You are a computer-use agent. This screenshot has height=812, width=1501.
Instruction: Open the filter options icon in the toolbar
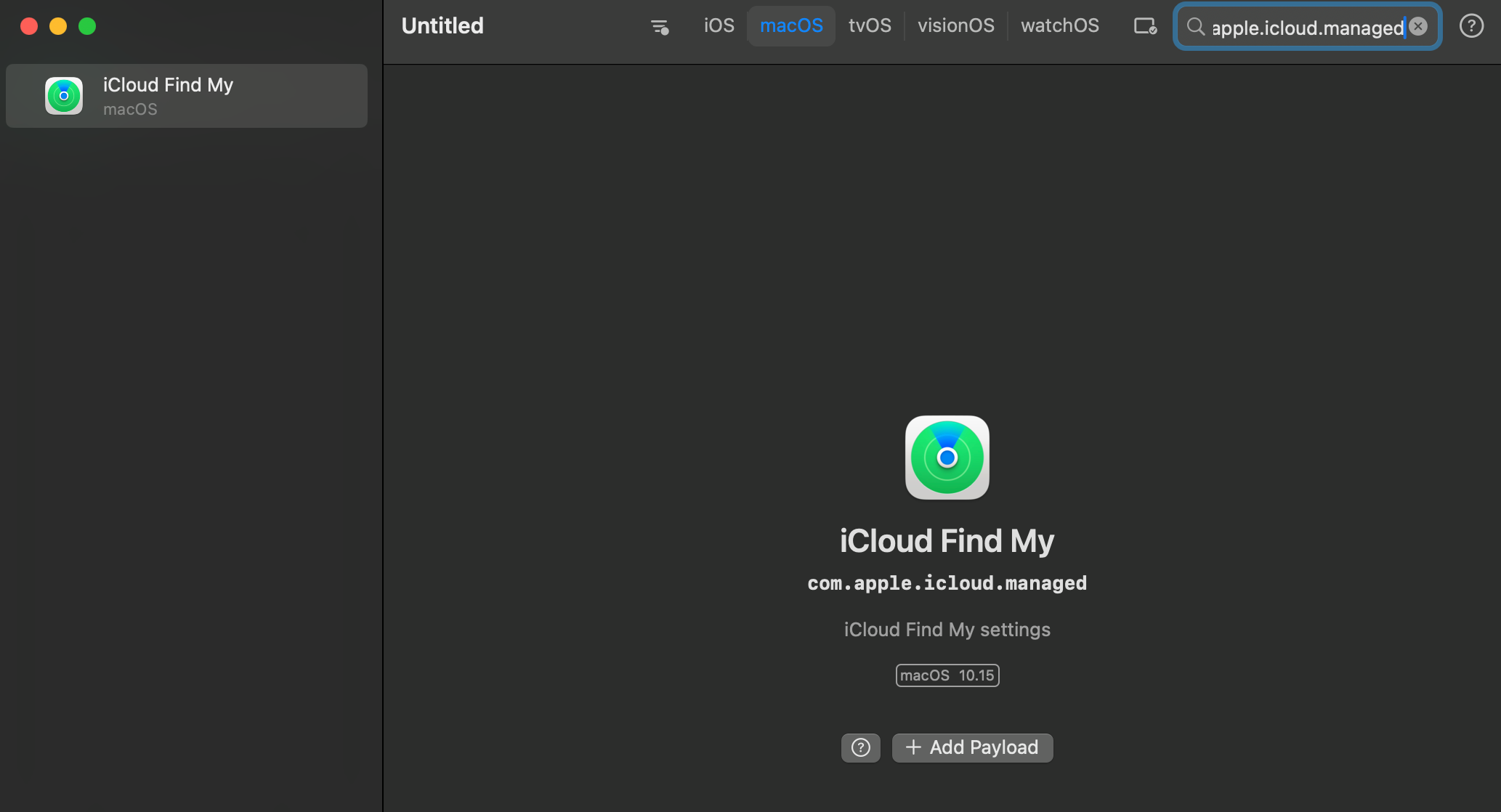coord(660,27)
